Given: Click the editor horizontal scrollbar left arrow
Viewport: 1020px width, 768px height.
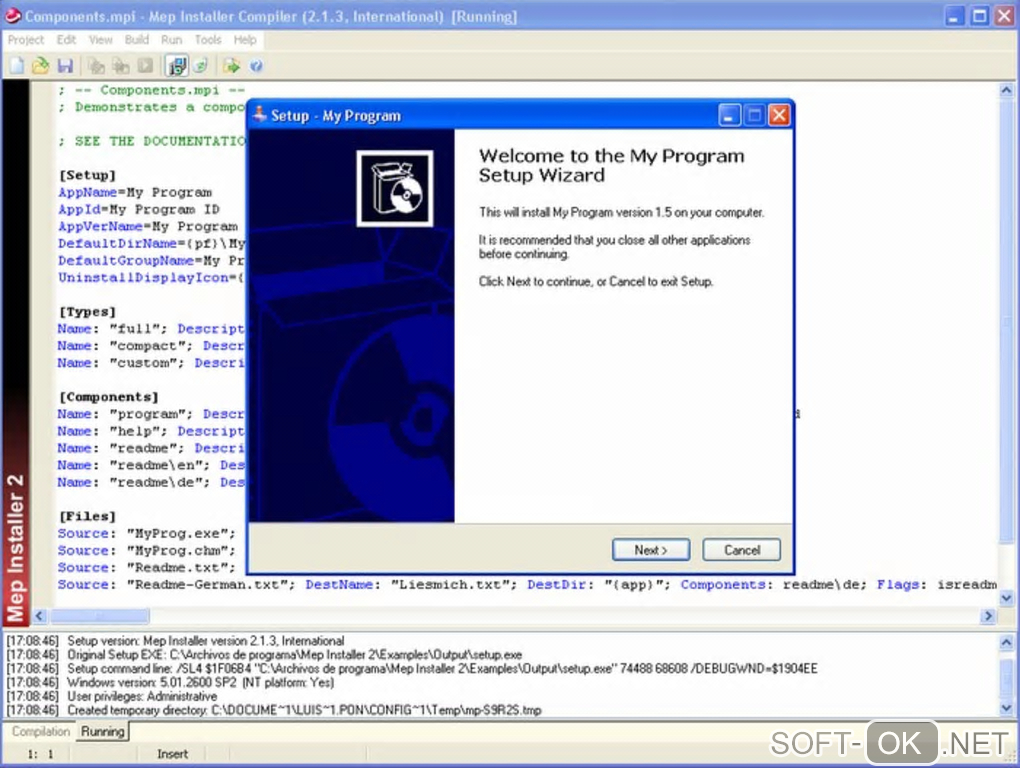Looking at the screenshot, I should pyautogui.click(x=40, y=615).
